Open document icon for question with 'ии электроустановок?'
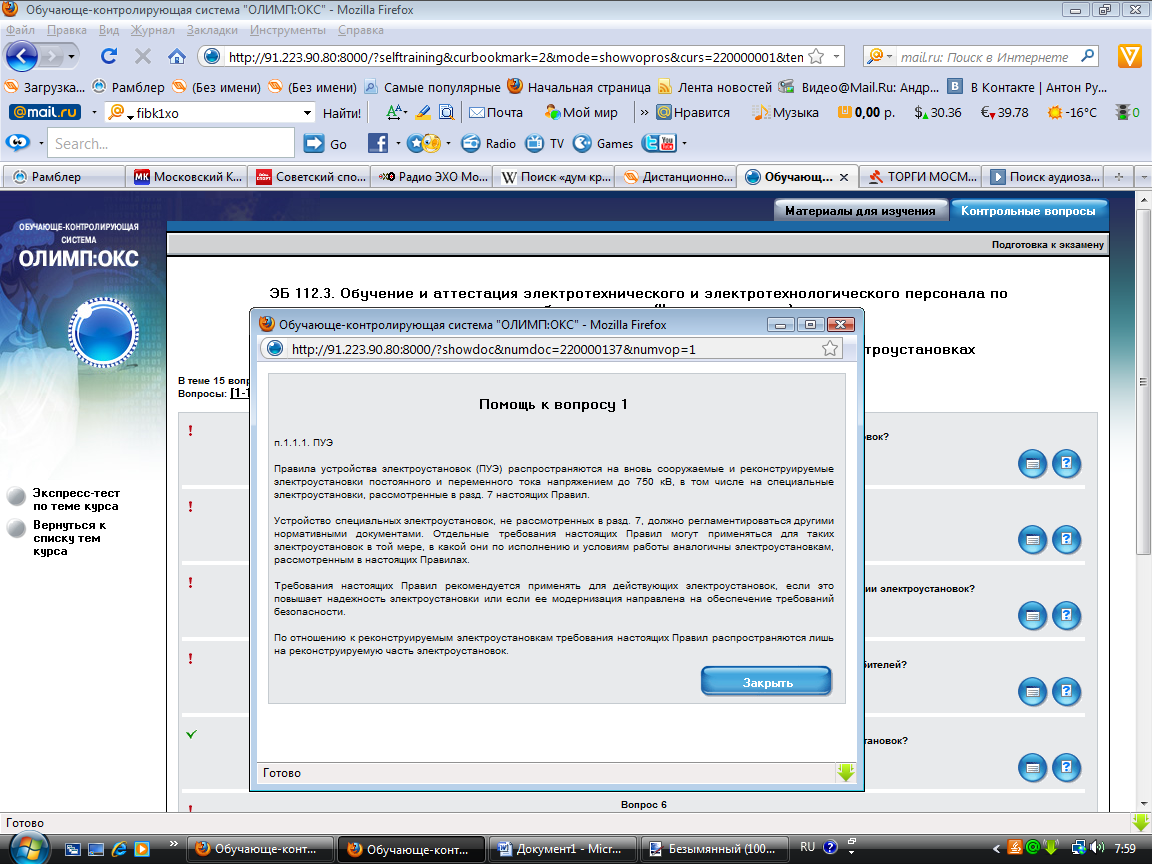The width and height of the screenshot is (1152, 864). [1032, 615]
